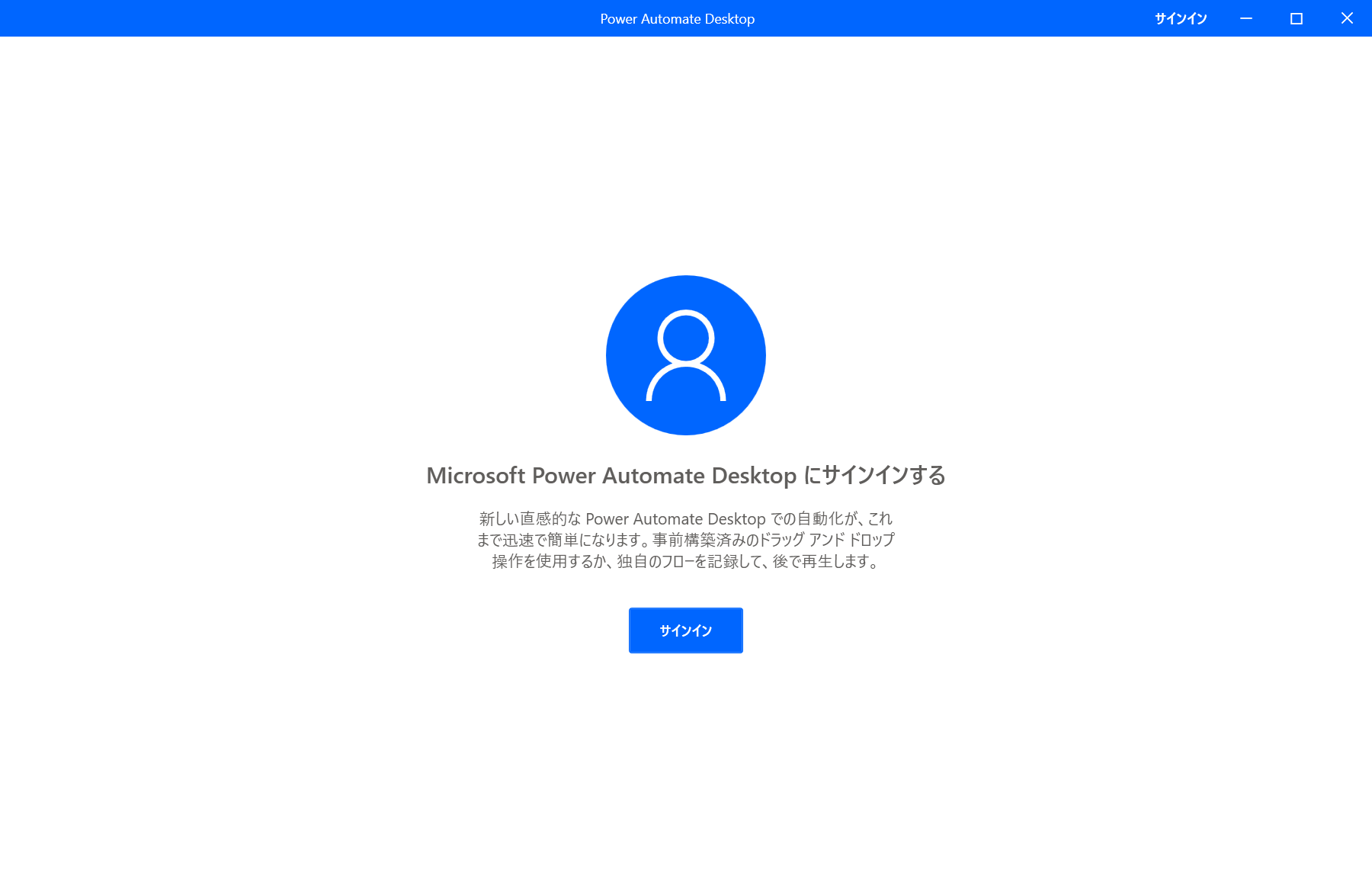Click the Power Automate Desktop title text
1372x892 pixels.
(678, 19)
